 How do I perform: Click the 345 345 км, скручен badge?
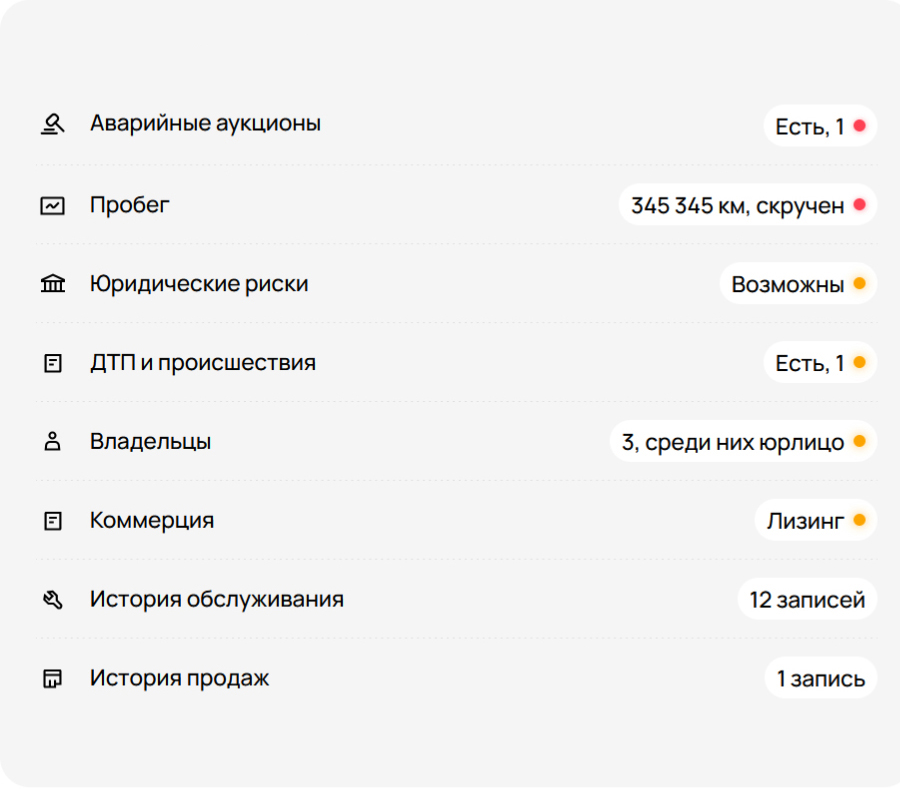click(747, 204)
